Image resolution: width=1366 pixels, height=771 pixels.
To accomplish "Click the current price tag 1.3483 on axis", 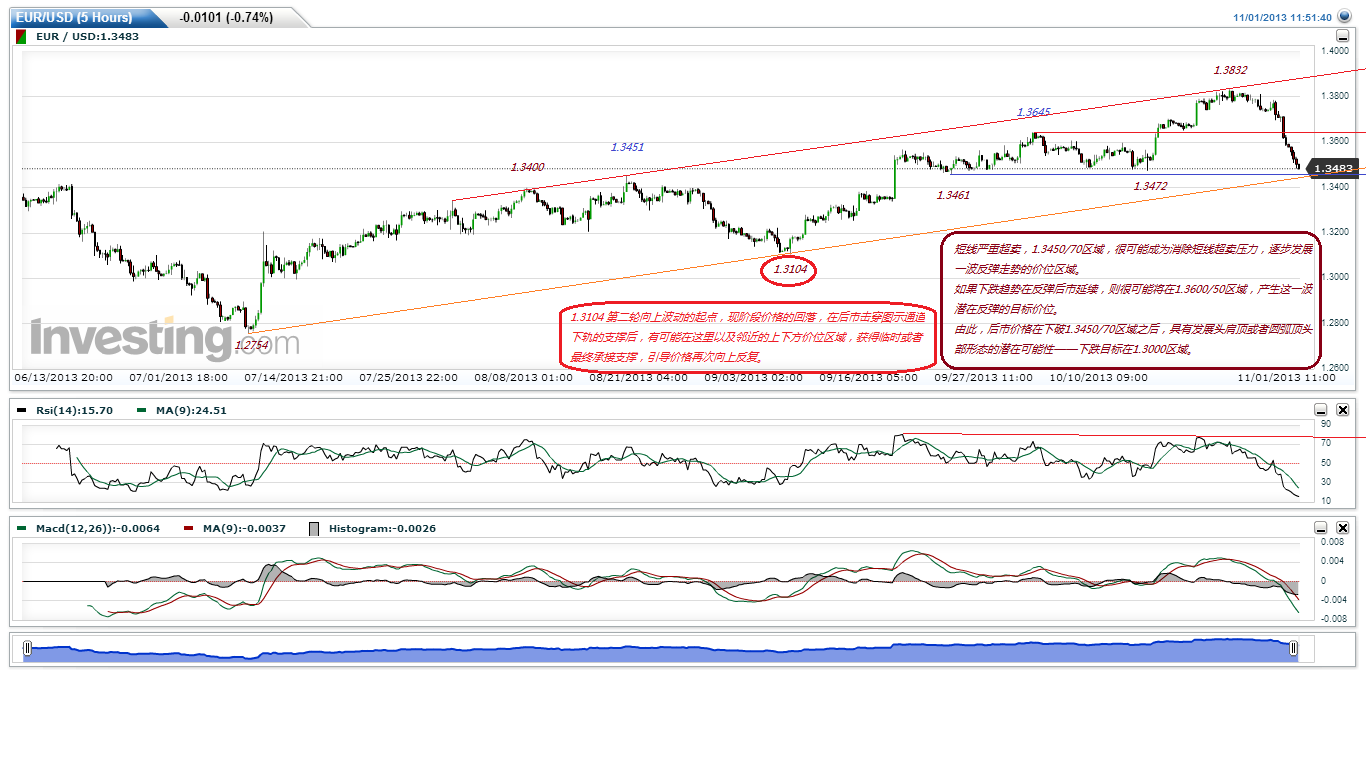I will click(1333, 169).
